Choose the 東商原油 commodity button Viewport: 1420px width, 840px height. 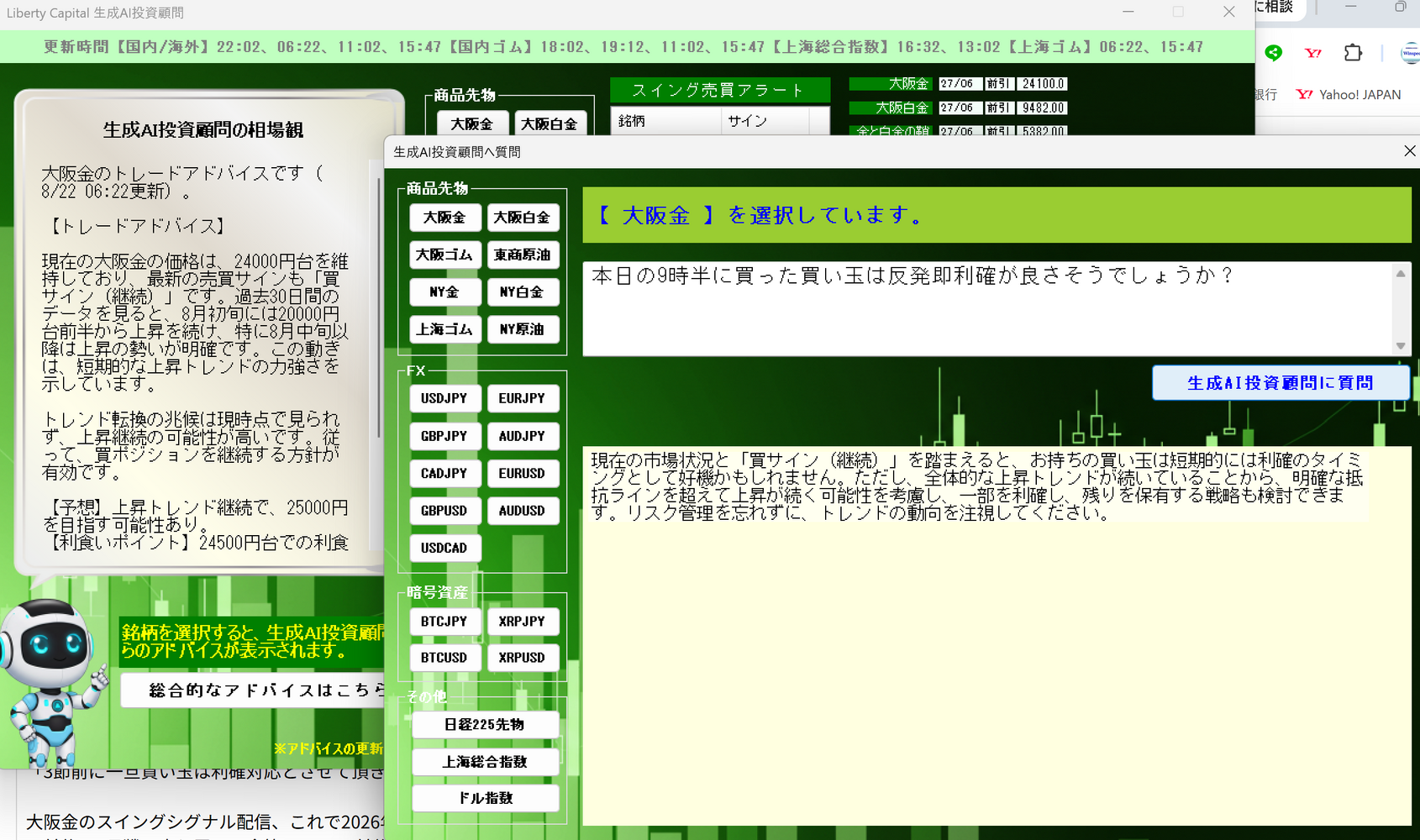coord(522,255)
